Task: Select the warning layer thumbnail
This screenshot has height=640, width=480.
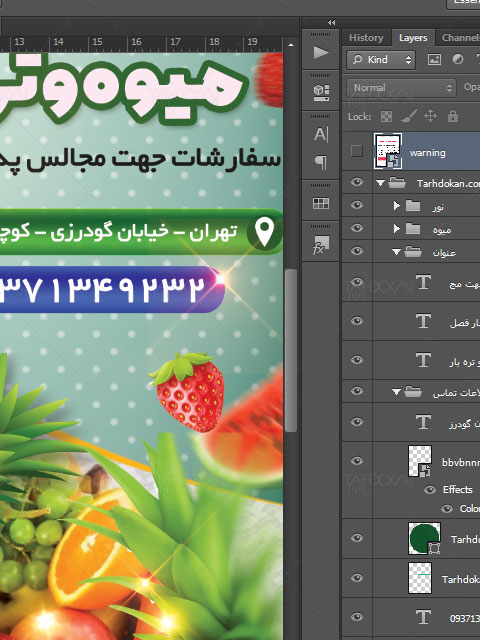Action: [x=388, y=151]
